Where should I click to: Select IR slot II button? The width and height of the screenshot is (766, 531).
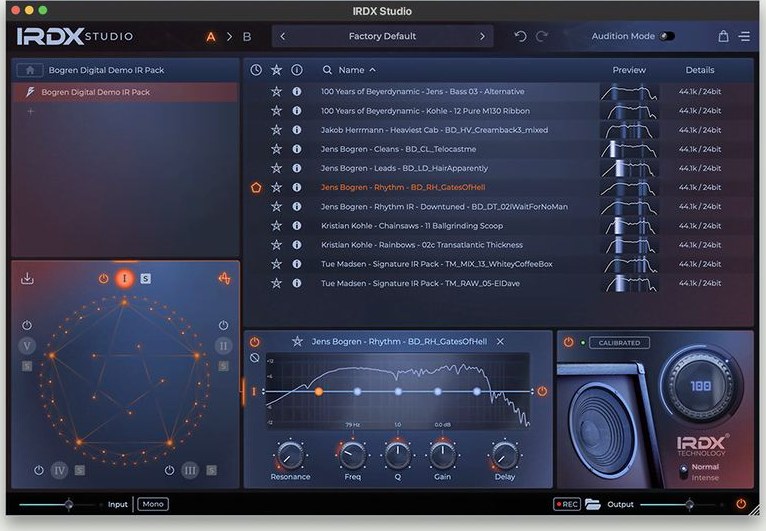(223, 346)
